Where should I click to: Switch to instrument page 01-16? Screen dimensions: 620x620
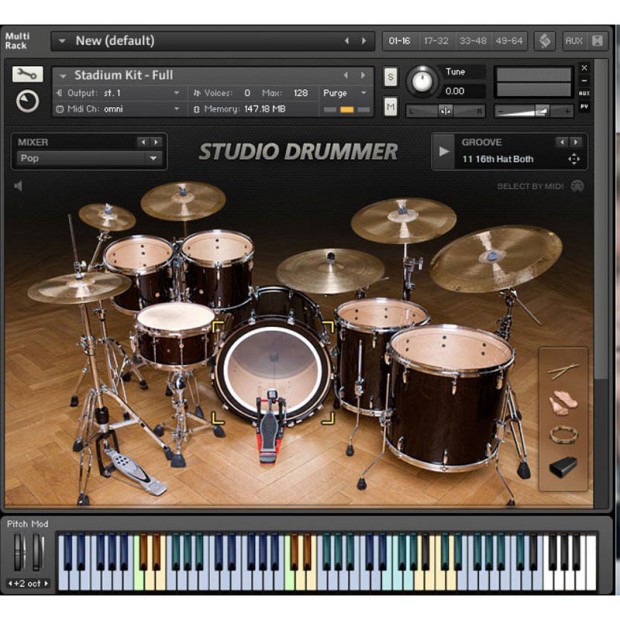(x=399, y=41)
